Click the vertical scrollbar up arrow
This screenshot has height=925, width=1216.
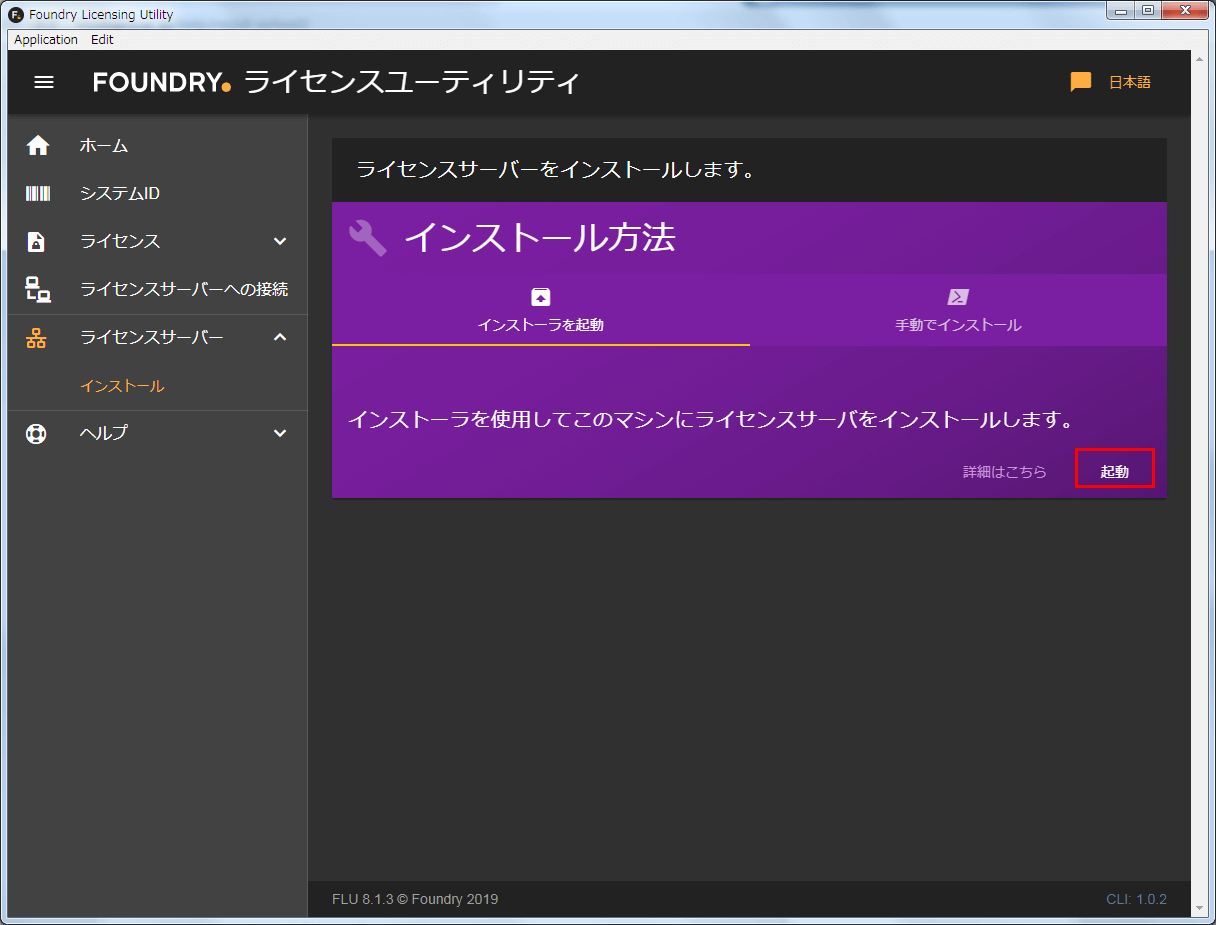click(x=1200, y=59)
